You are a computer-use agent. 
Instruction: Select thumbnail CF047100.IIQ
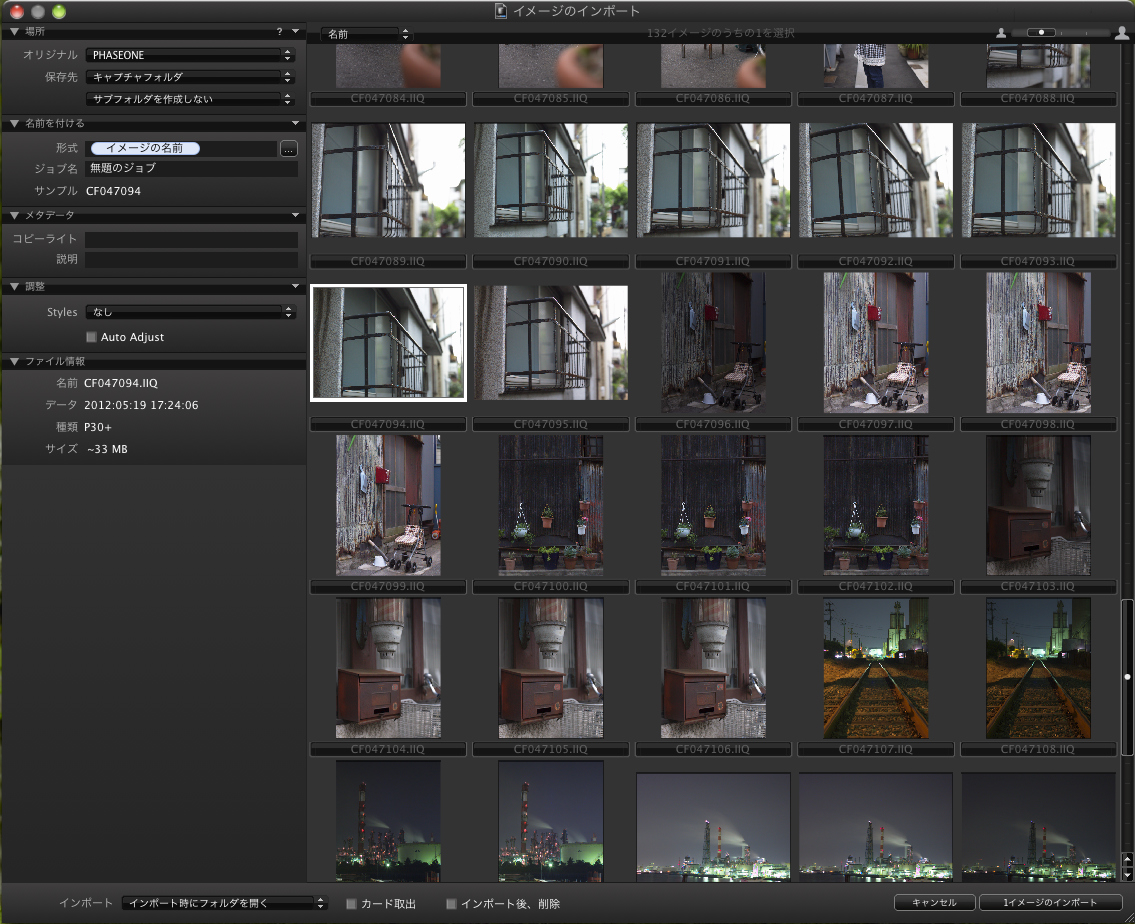click(551, 506)
